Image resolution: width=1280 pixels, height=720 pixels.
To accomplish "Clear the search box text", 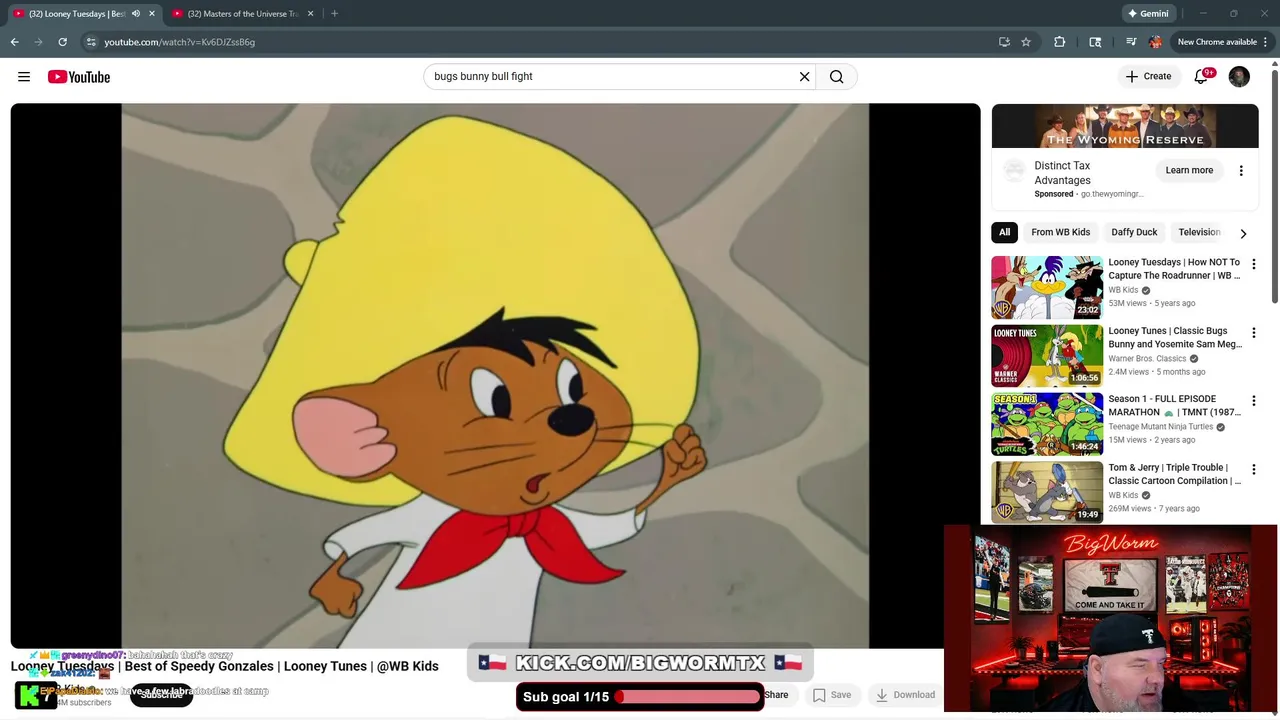I will [804, 77].
